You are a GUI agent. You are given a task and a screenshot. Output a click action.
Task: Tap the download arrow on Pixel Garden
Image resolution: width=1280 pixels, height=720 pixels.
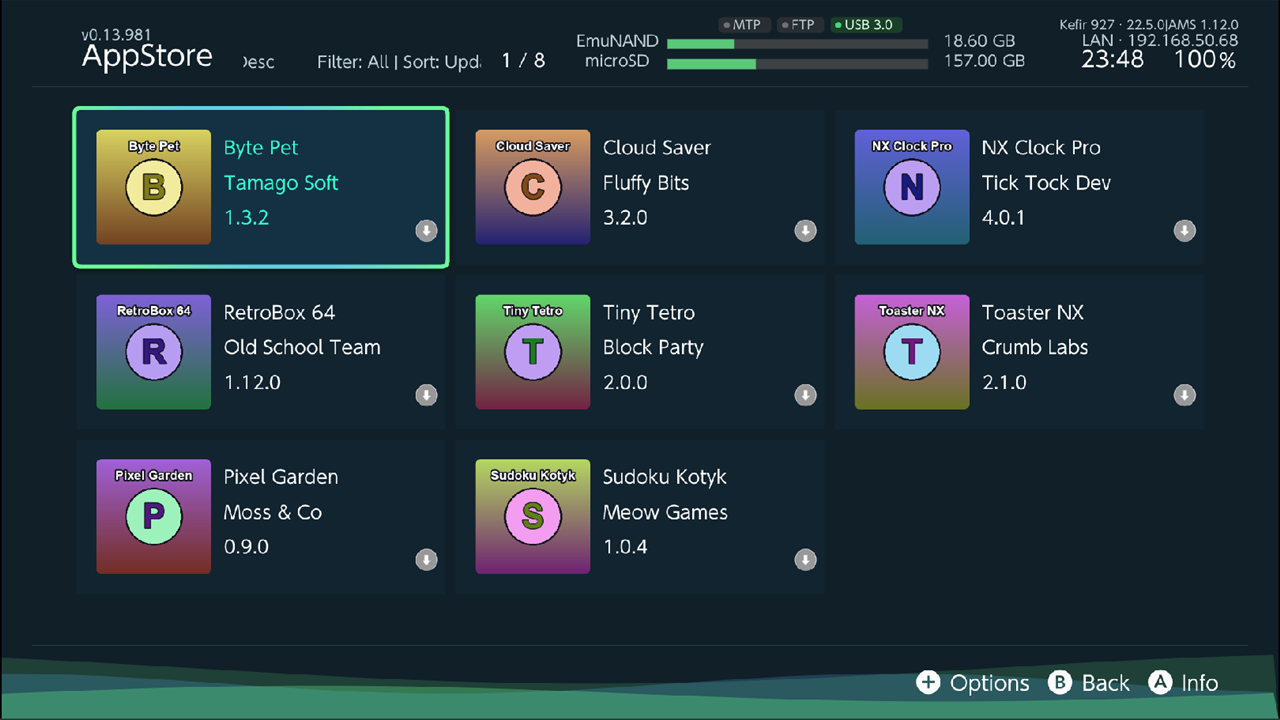click(426, 561)
